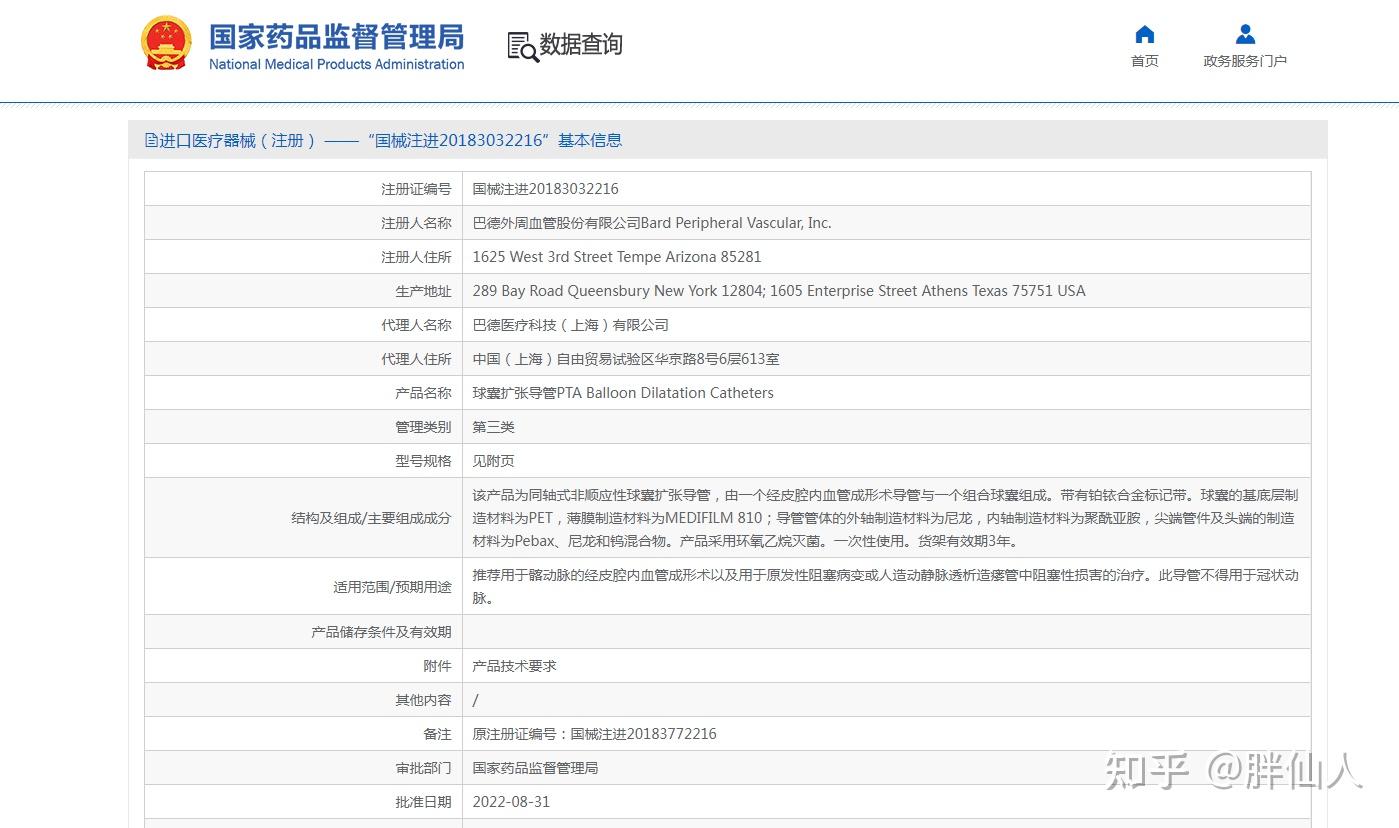Select approval date 2022-08-31
This screenshot has width=1399, height=828.
coord(511,802)
